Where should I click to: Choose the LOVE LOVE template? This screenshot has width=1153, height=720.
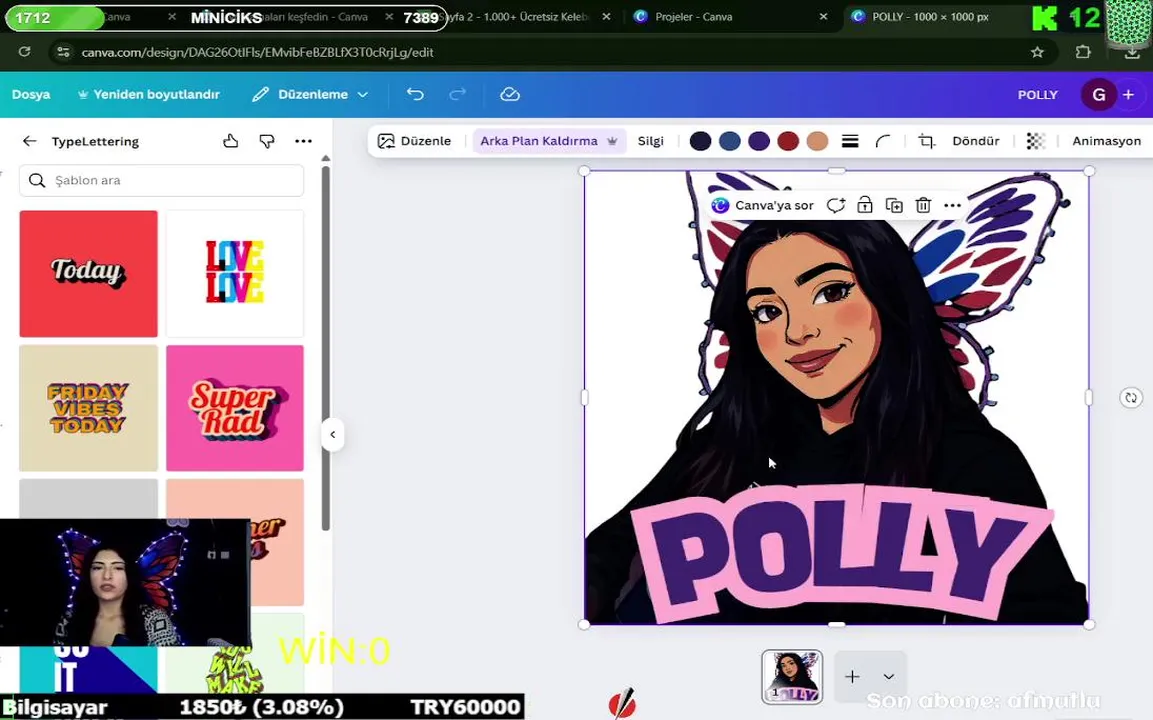(x=235, y=274)
